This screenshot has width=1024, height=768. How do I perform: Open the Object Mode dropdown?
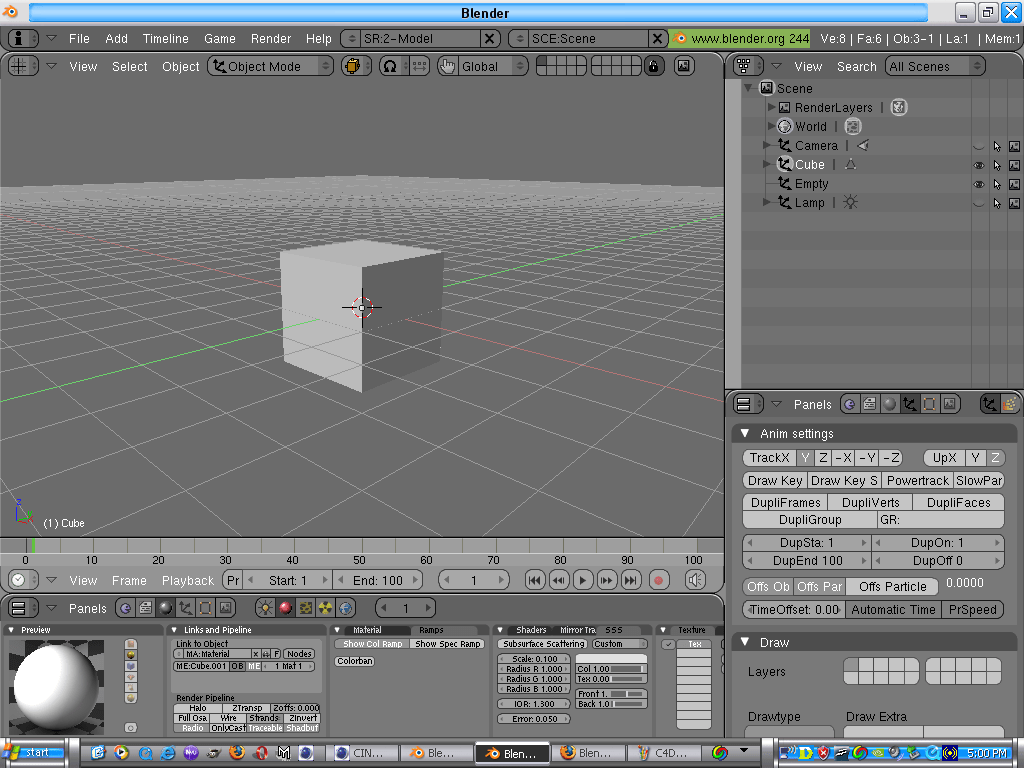[270, 66]
